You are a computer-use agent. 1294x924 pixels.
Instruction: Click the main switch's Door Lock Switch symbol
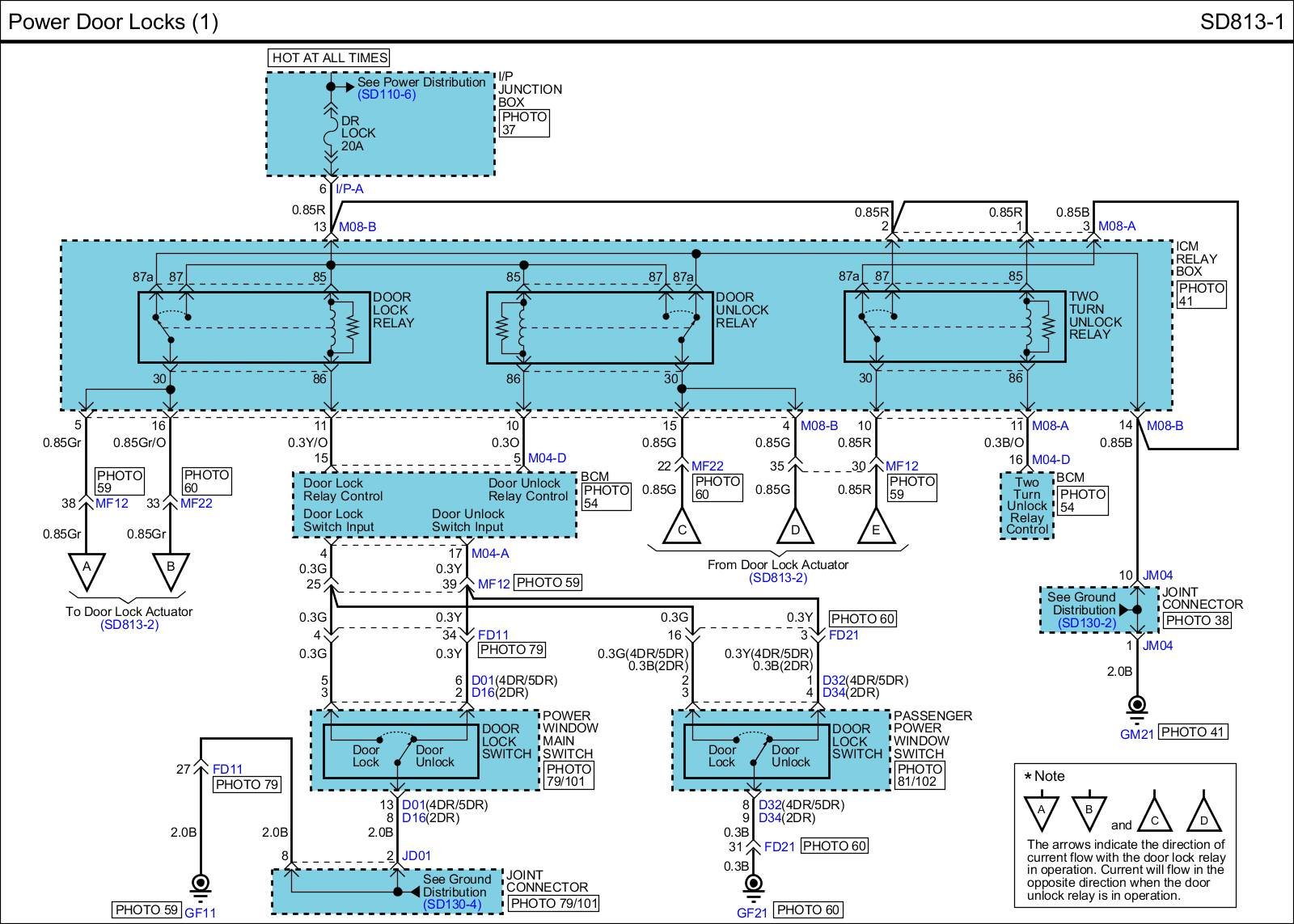400,751
